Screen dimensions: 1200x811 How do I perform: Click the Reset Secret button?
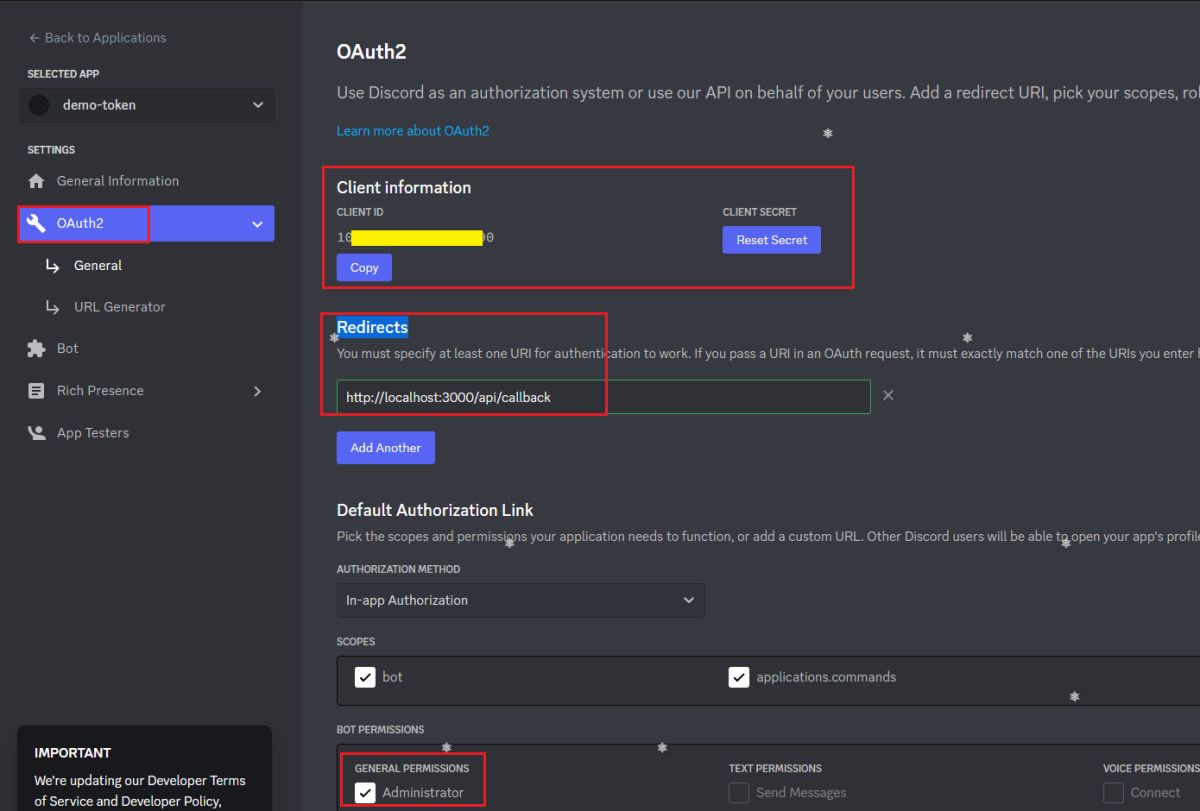772,240
